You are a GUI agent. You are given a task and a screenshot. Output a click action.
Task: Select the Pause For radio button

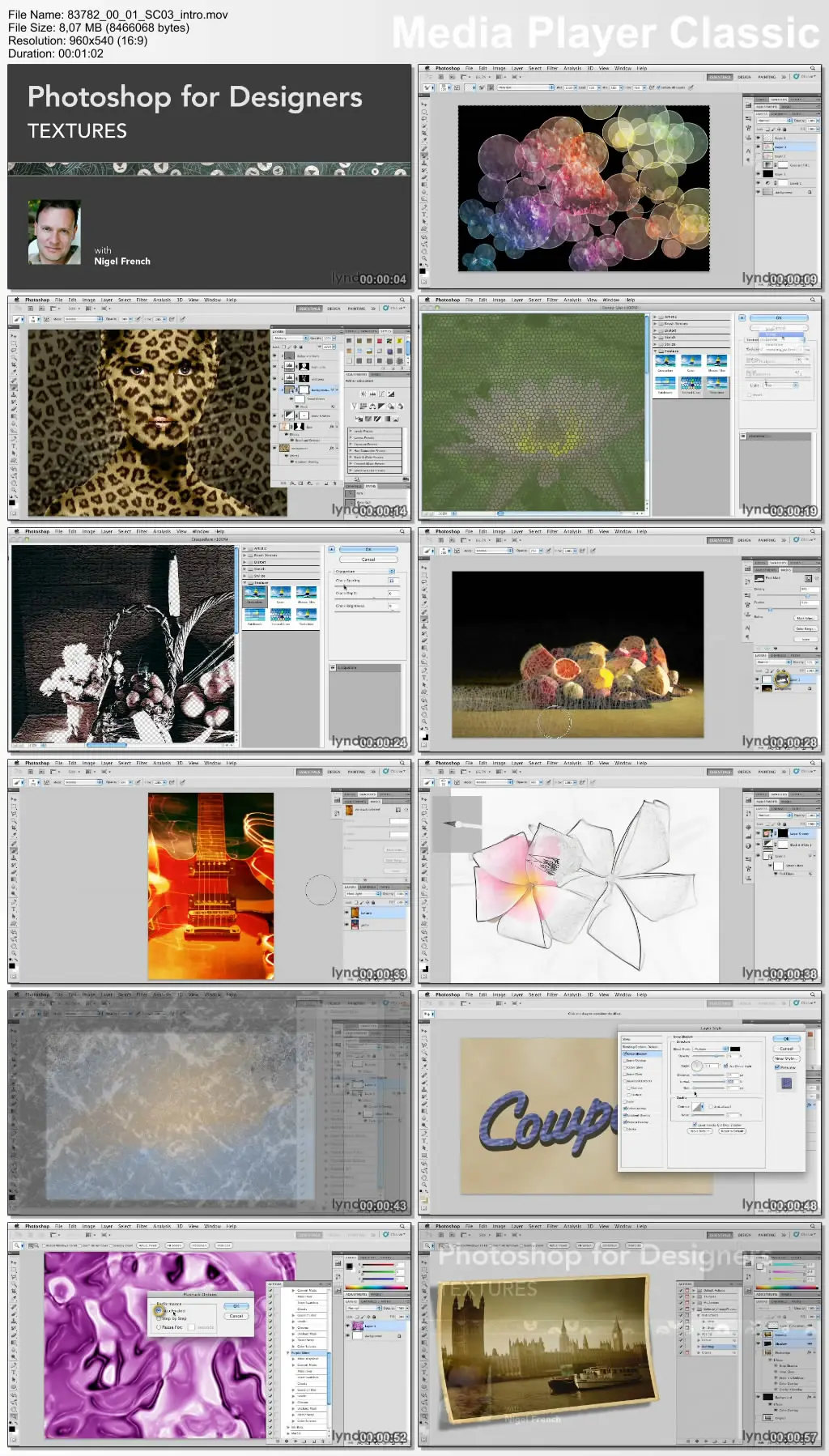159,1327
